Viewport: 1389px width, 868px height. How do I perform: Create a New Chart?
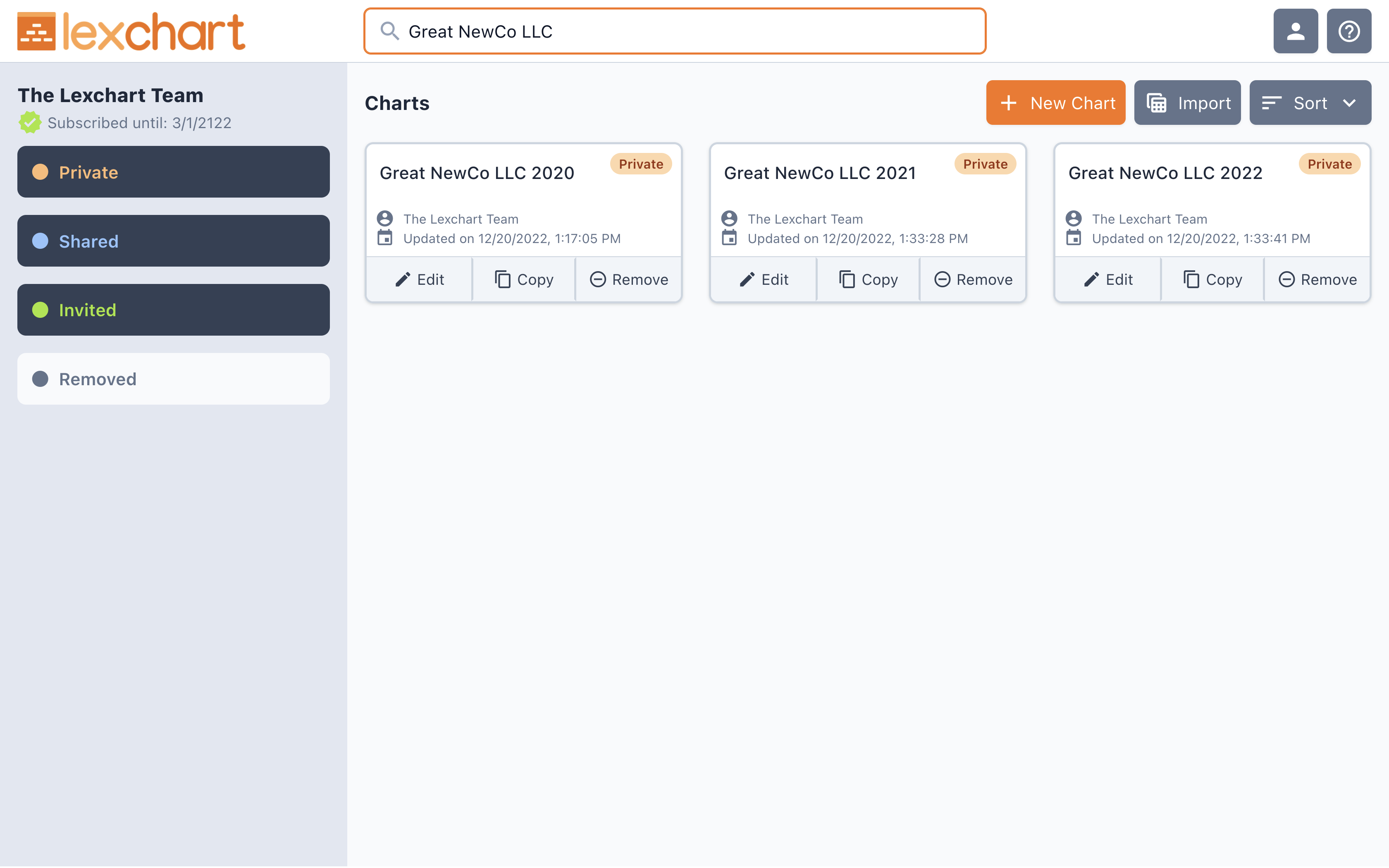pyautogui.click(x=1055, y=103)
